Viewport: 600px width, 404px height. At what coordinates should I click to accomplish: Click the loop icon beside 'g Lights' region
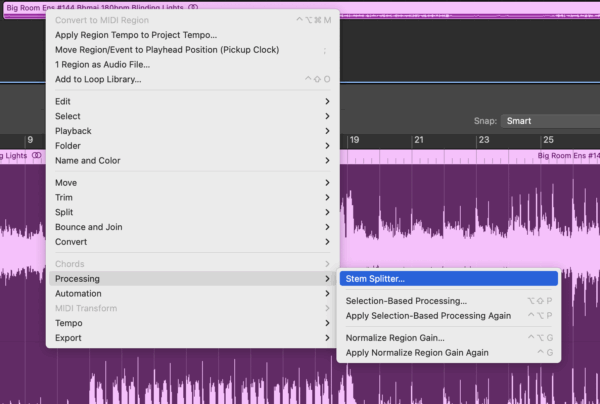pos(37,156)
